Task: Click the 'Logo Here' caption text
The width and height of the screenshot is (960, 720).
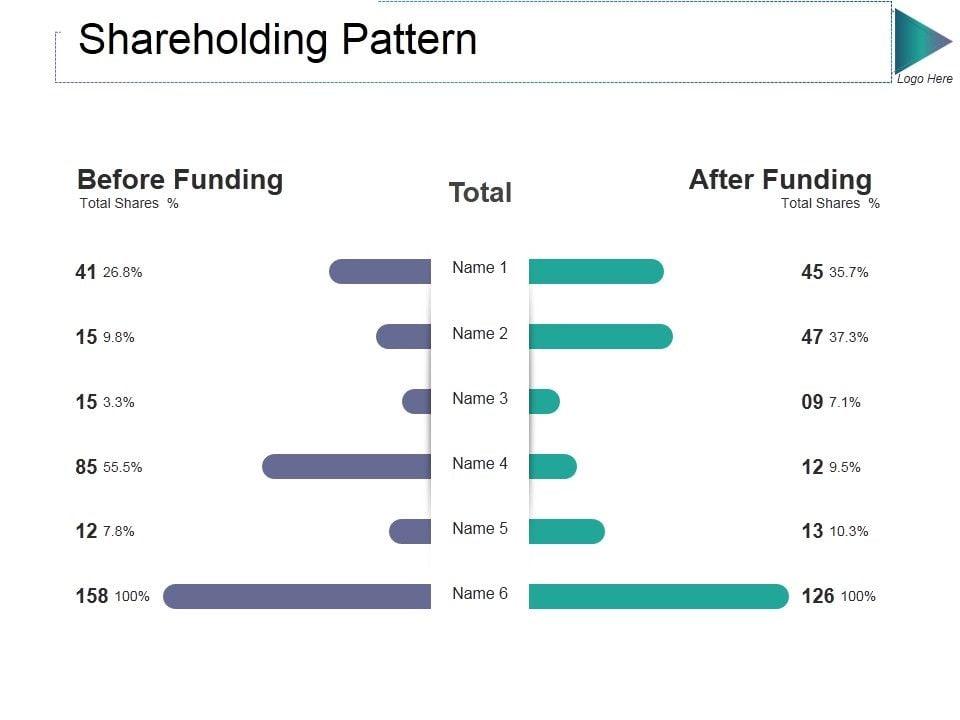Action: (x=925, y=79)
